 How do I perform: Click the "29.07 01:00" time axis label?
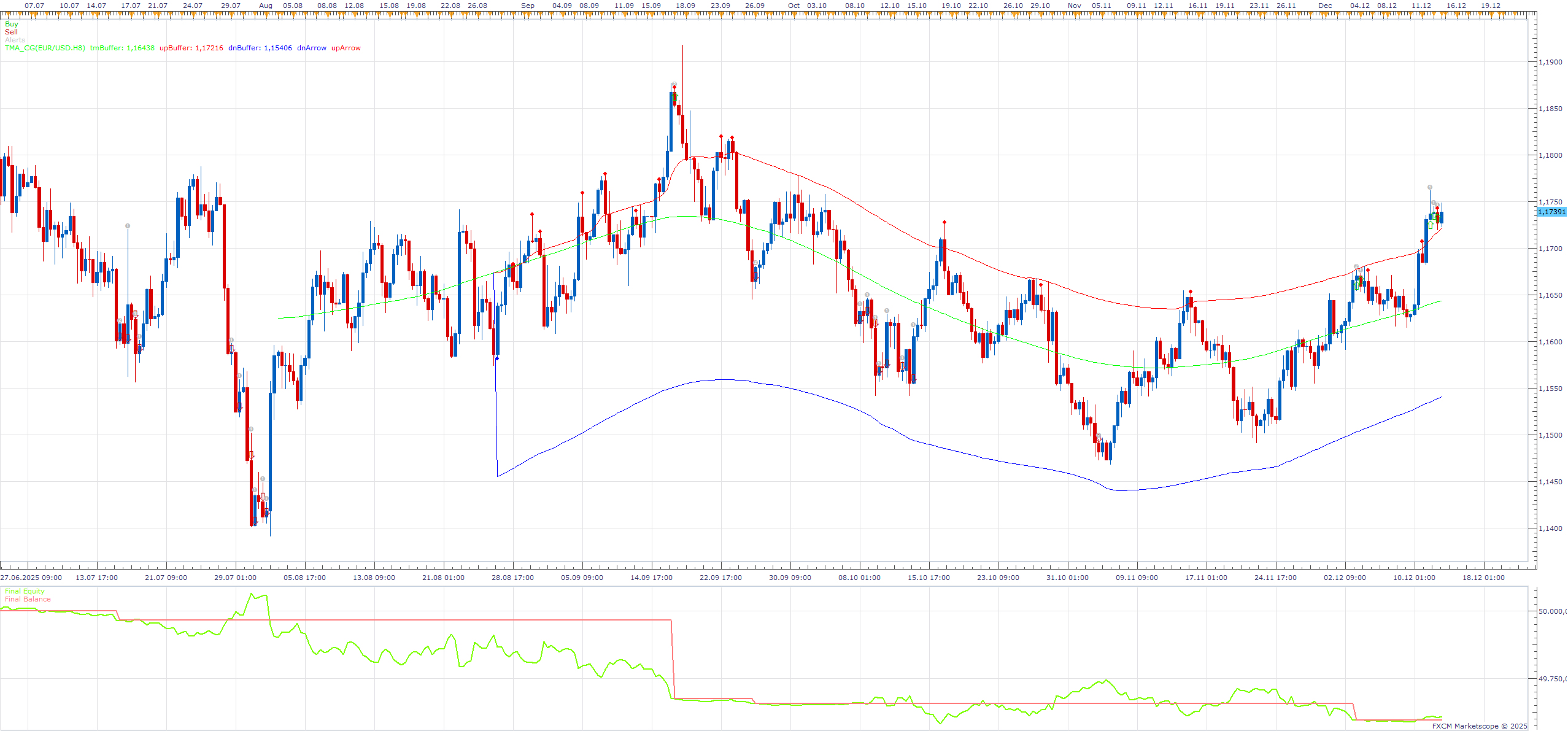click(x=235, y=578)
